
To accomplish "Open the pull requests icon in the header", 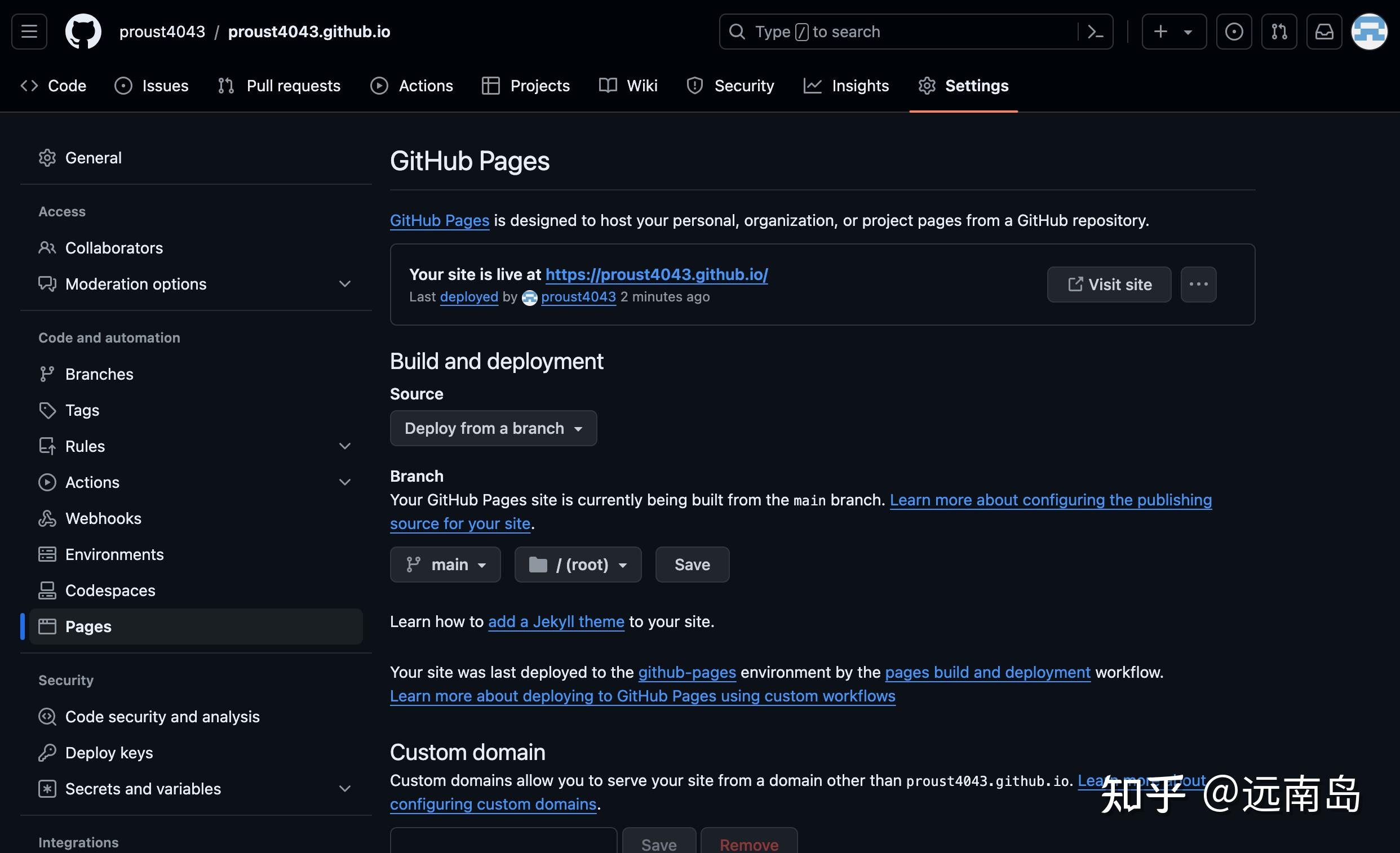I will click(1279, 31).
